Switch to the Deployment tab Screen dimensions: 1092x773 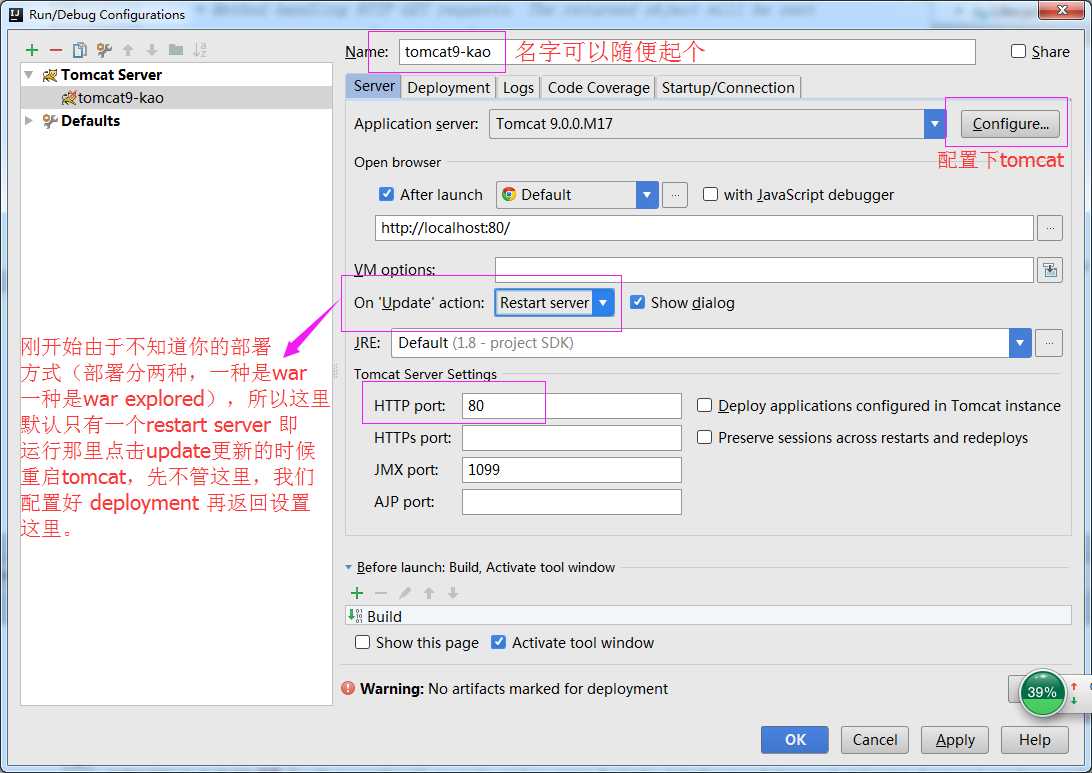pos(448,88)
